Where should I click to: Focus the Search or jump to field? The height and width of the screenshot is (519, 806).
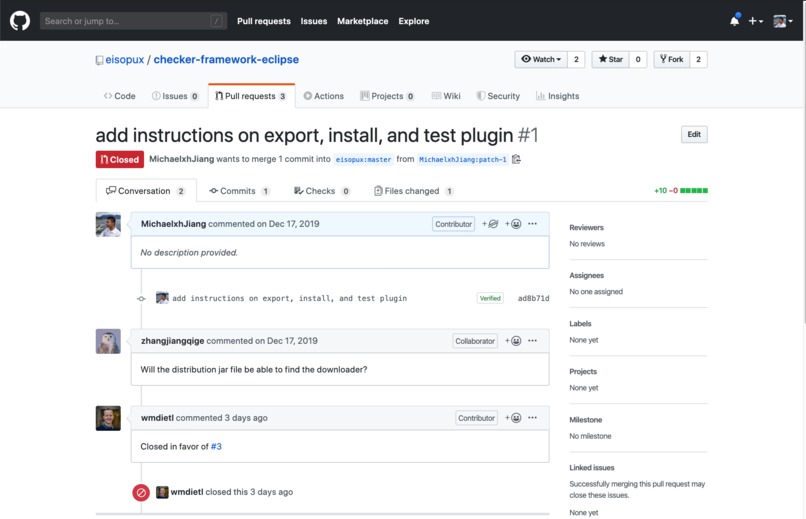(133, 21)
